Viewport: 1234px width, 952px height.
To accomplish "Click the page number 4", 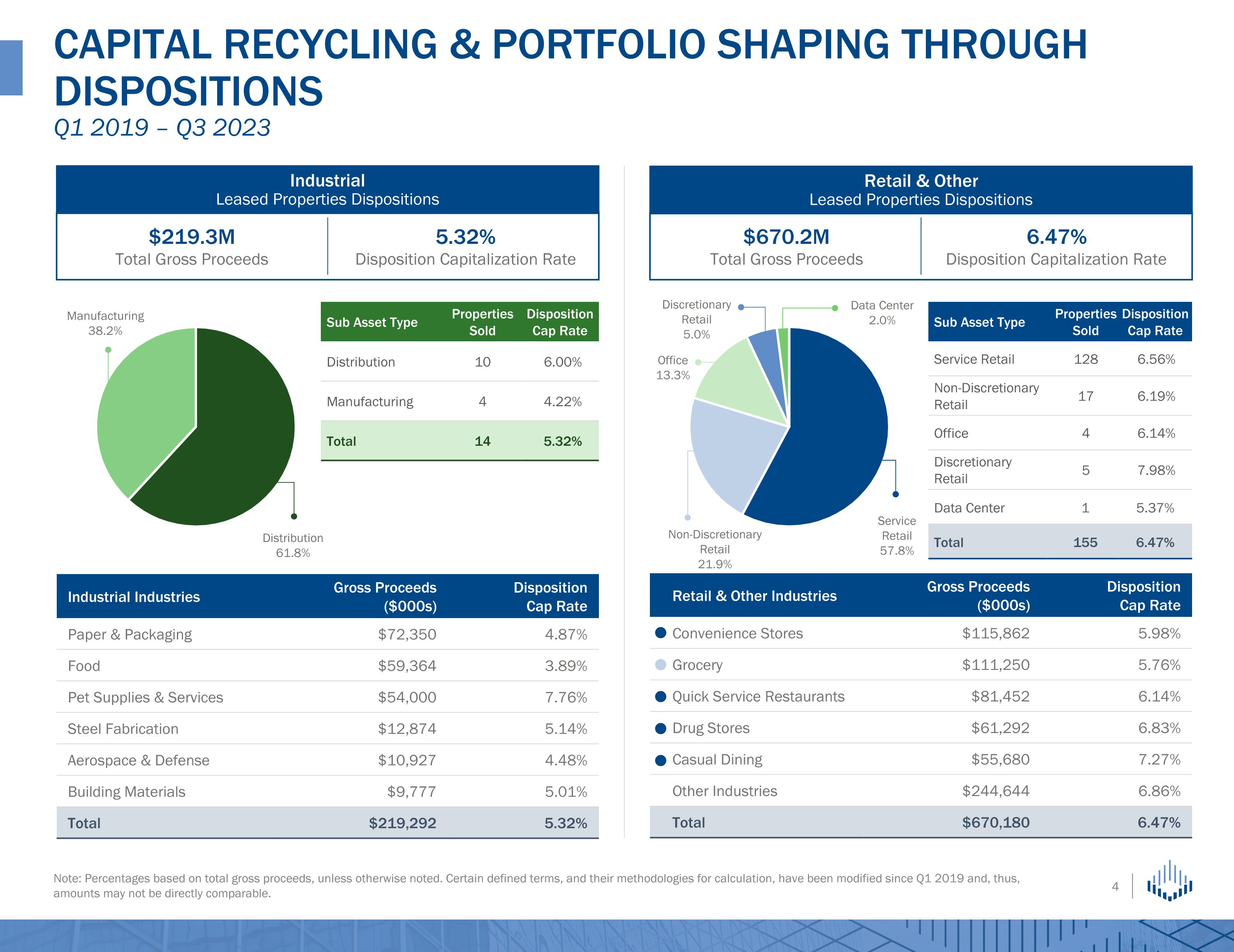I will [x=1115, y=887].
